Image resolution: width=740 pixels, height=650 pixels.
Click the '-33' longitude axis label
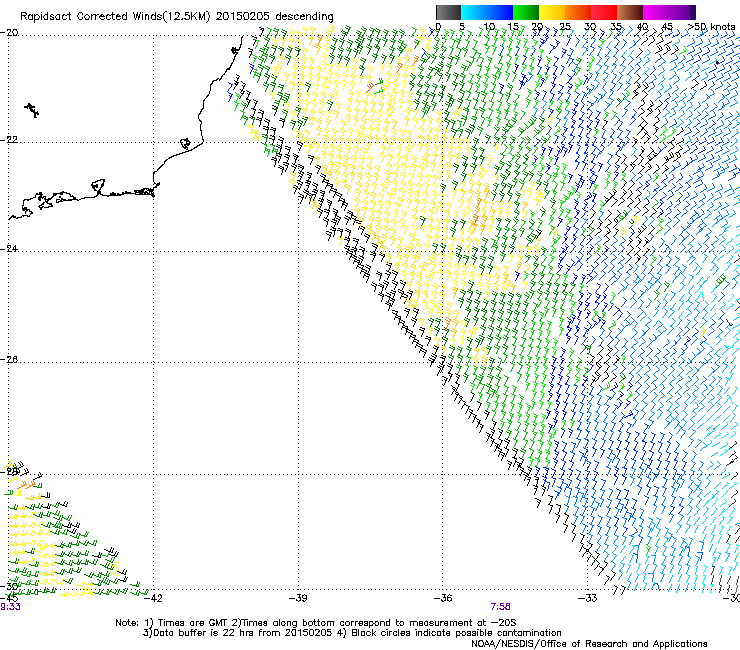click(588, 598)
